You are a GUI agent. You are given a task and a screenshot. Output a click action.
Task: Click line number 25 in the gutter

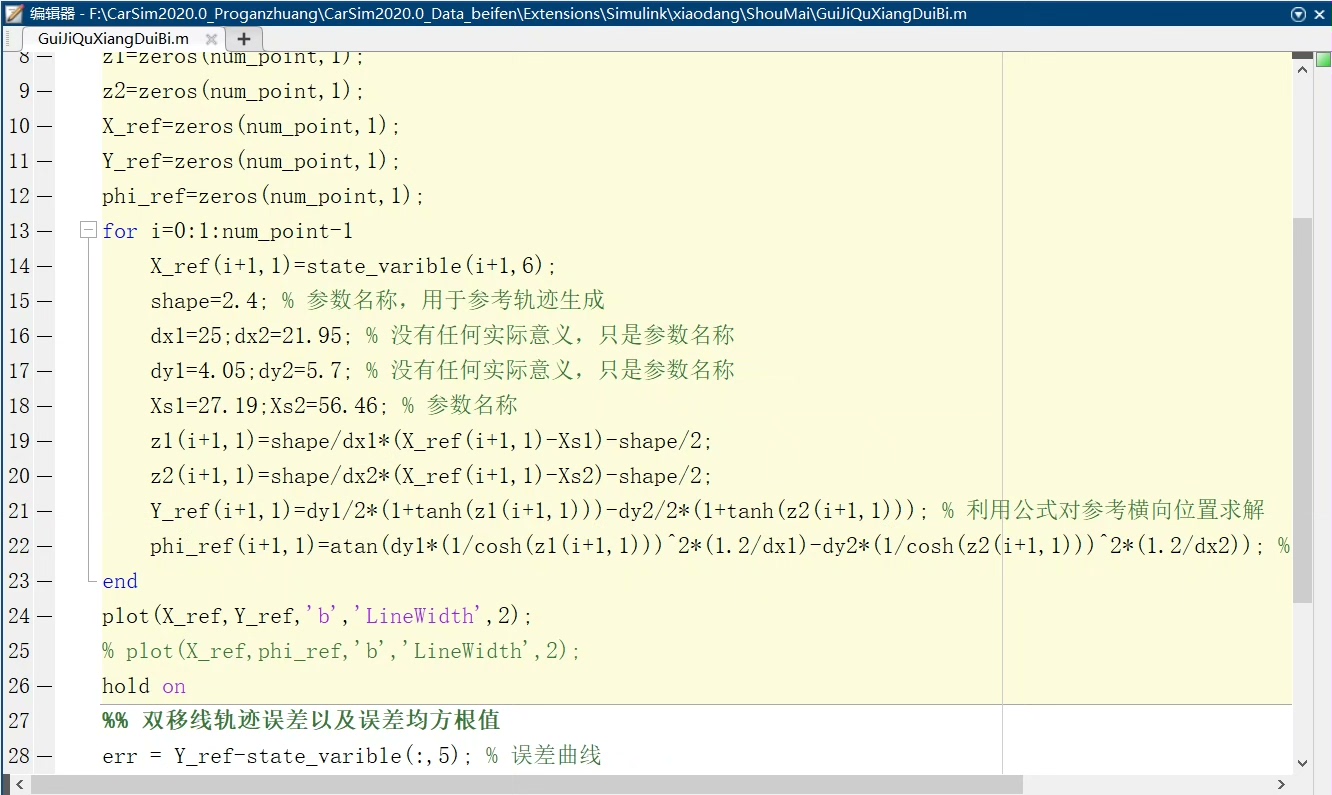(19, 651)
